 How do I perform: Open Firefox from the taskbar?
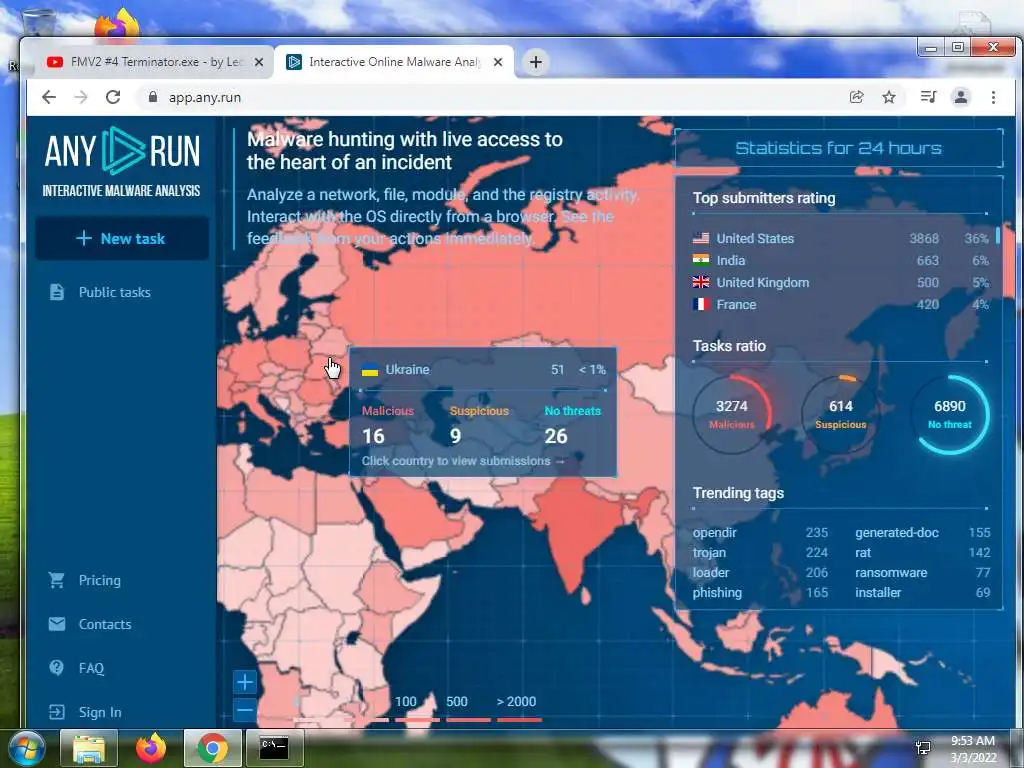coord(151,748)
